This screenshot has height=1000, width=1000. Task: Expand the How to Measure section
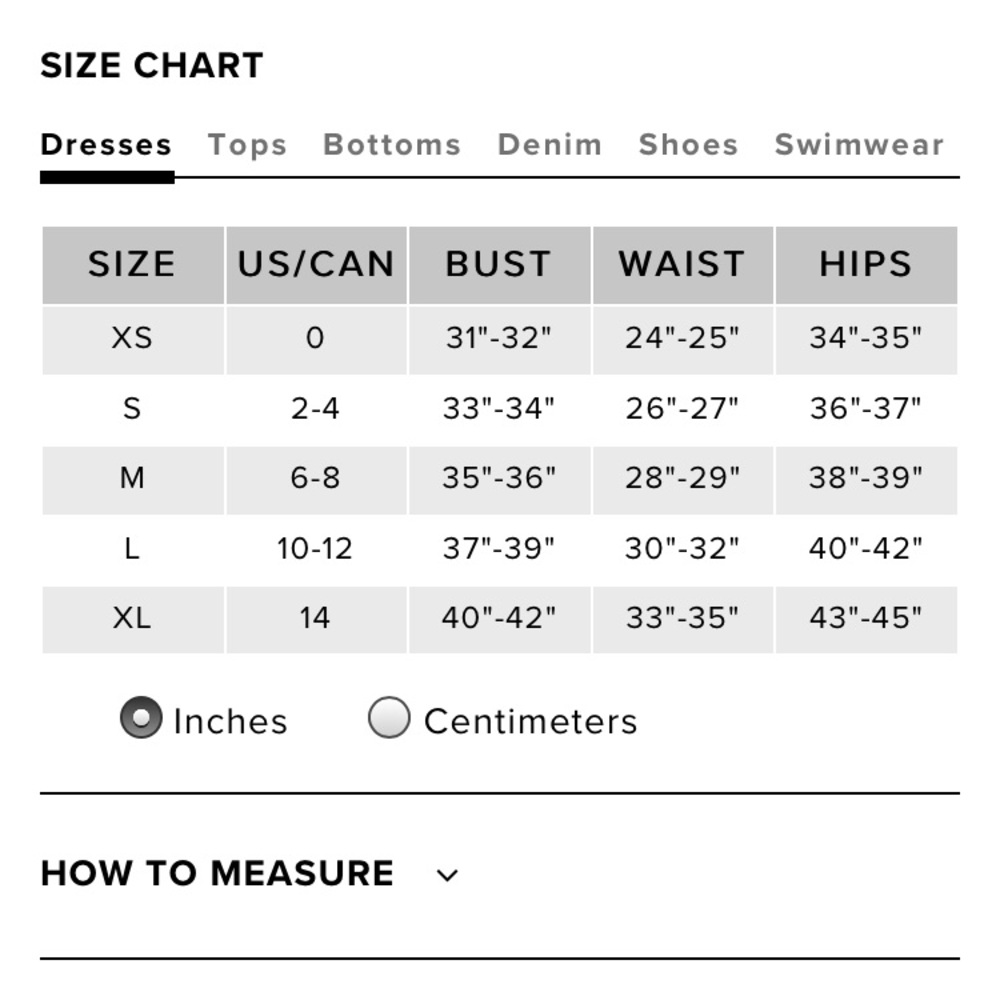tap(217, 872)
